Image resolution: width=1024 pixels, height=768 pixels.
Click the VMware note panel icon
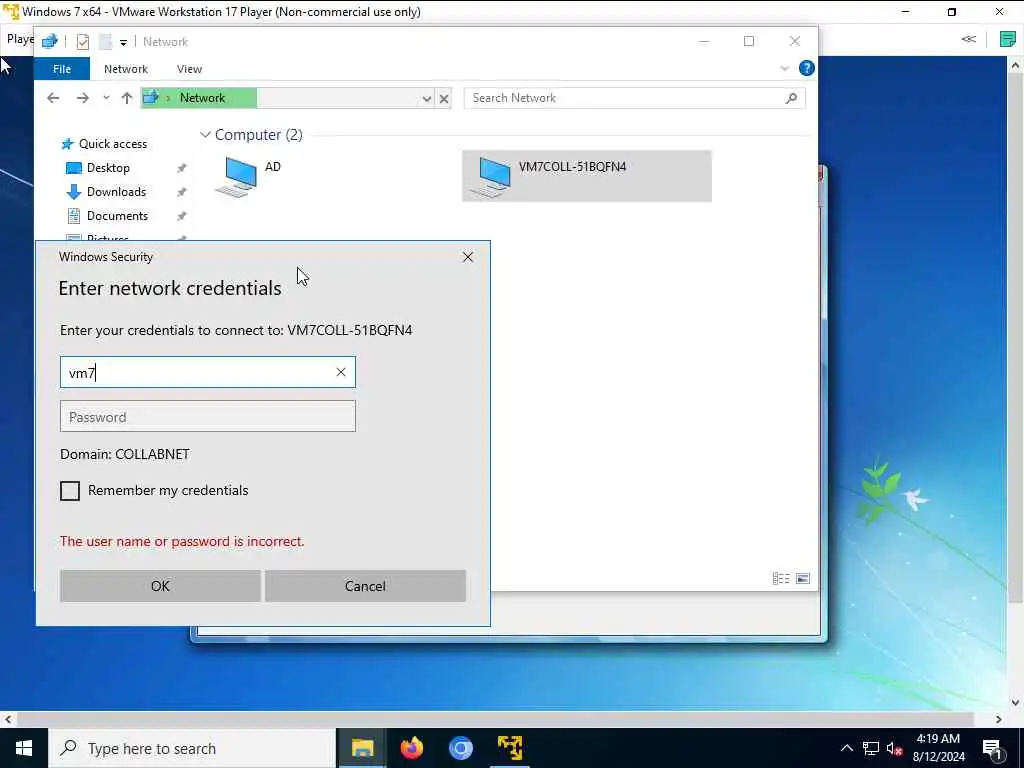pyautogui.click(x=1008, y=39)
